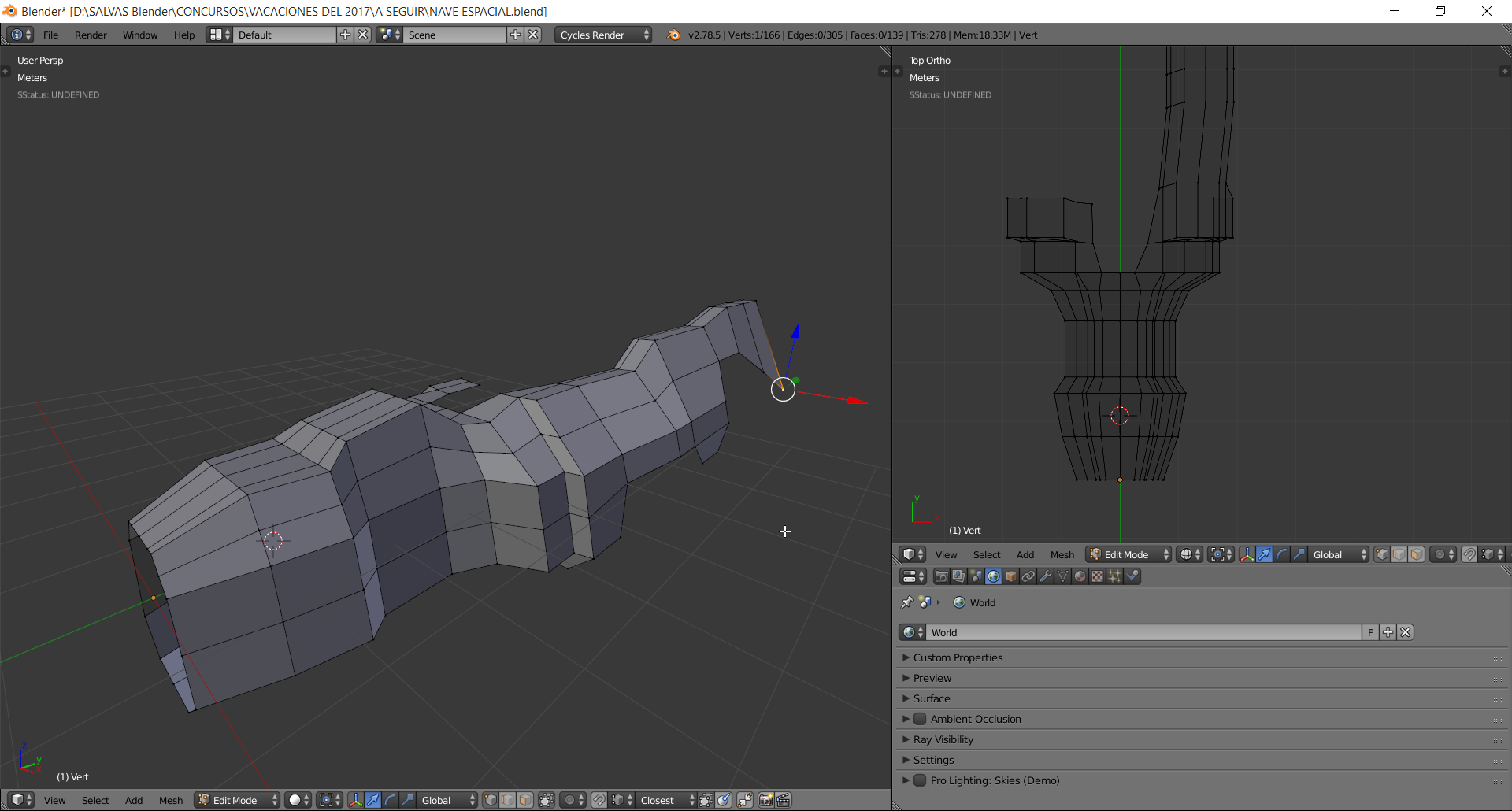Open the Closest snap target dropdown

click(667, 800)
